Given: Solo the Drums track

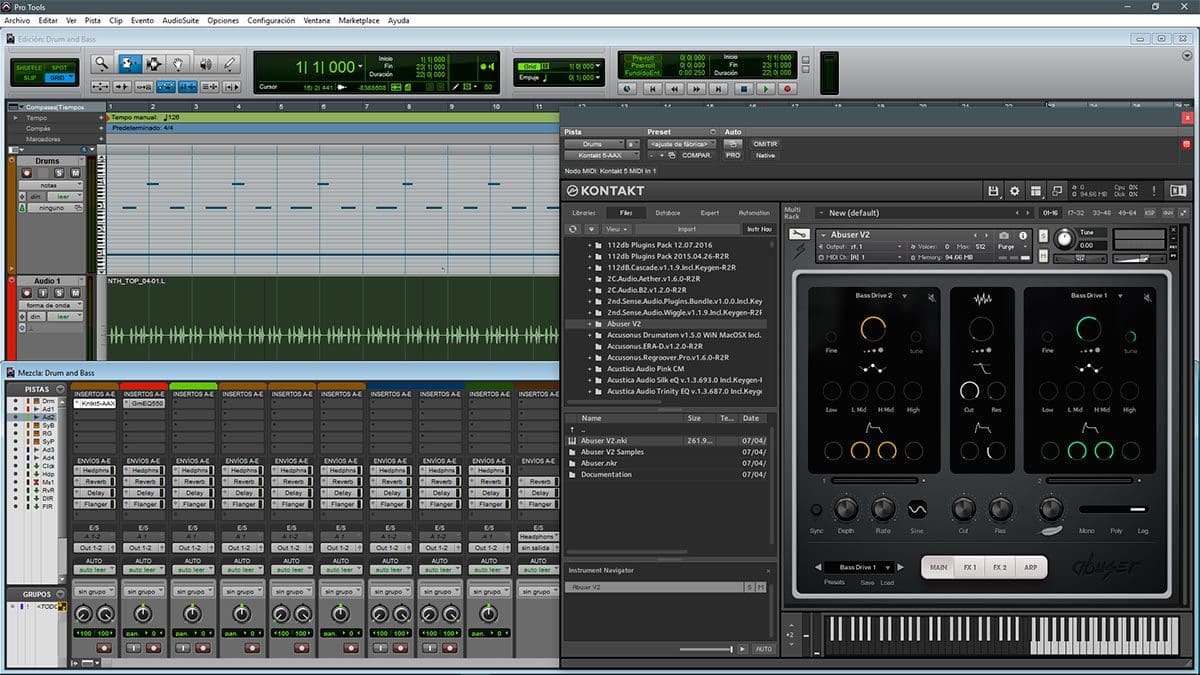Looking at the screenshot, I should click(x=59, y=173).
